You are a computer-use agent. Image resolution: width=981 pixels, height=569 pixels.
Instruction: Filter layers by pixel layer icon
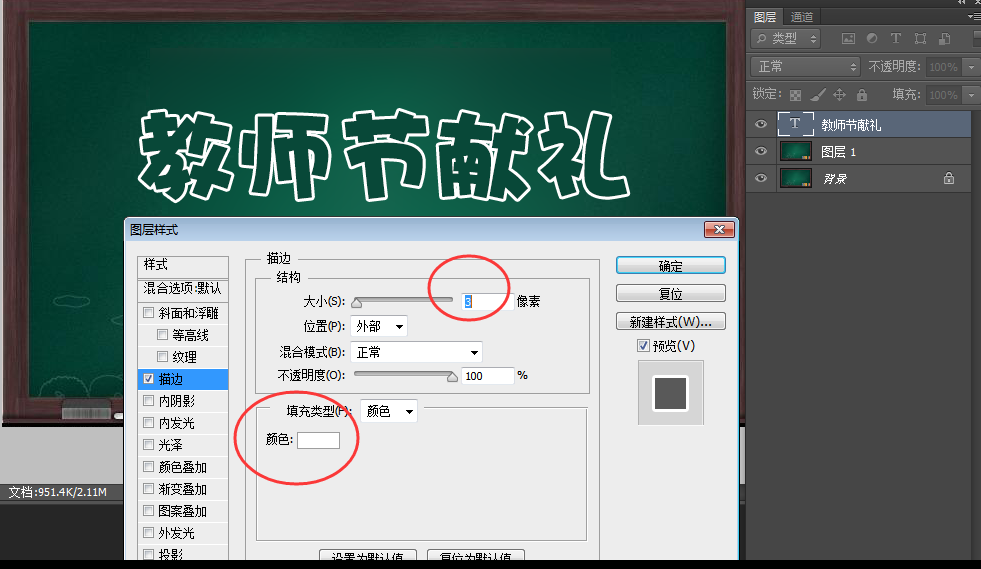point(848,39)
